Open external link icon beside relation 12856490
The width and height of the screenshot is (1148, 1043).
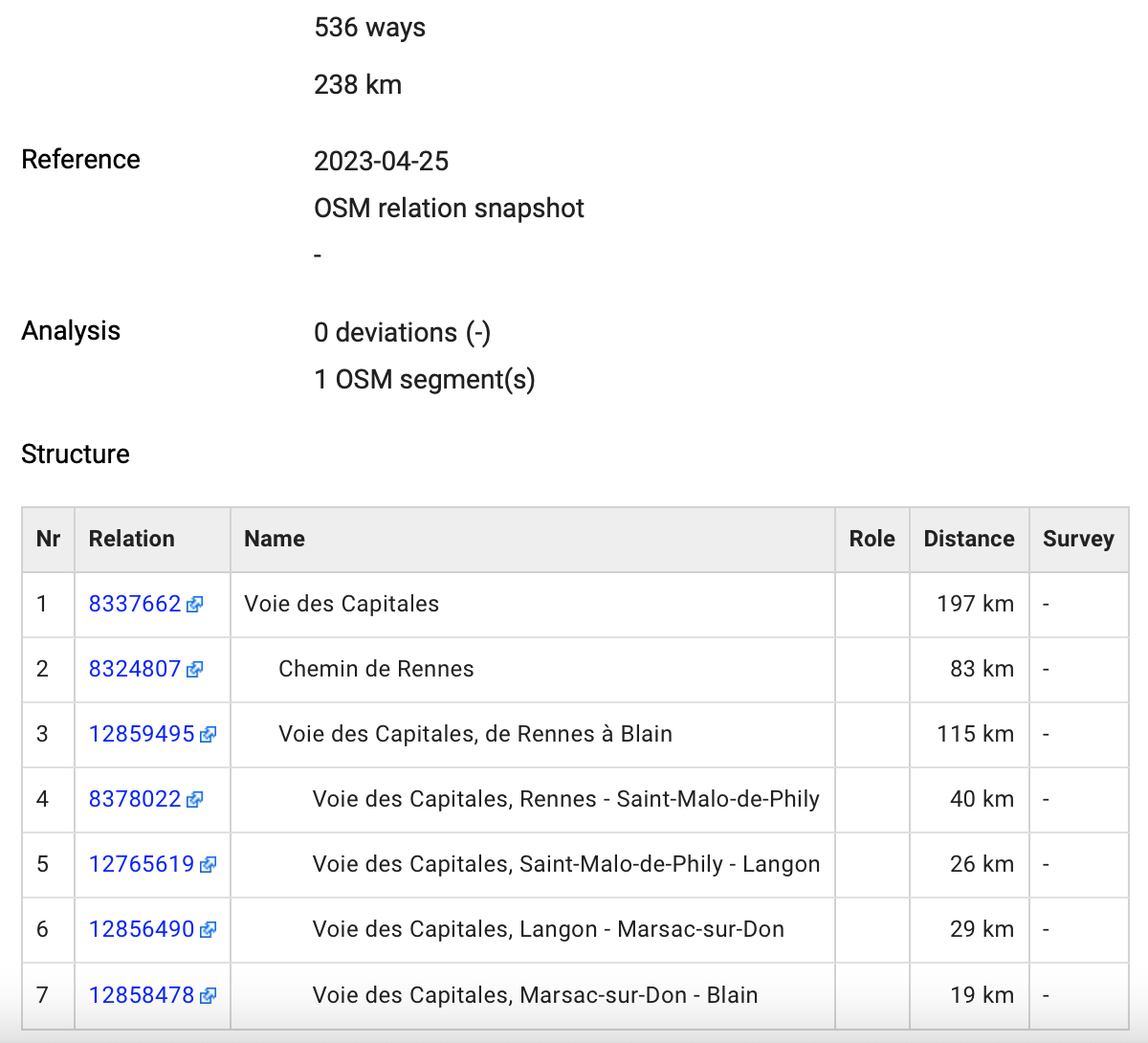click(210, 930)
